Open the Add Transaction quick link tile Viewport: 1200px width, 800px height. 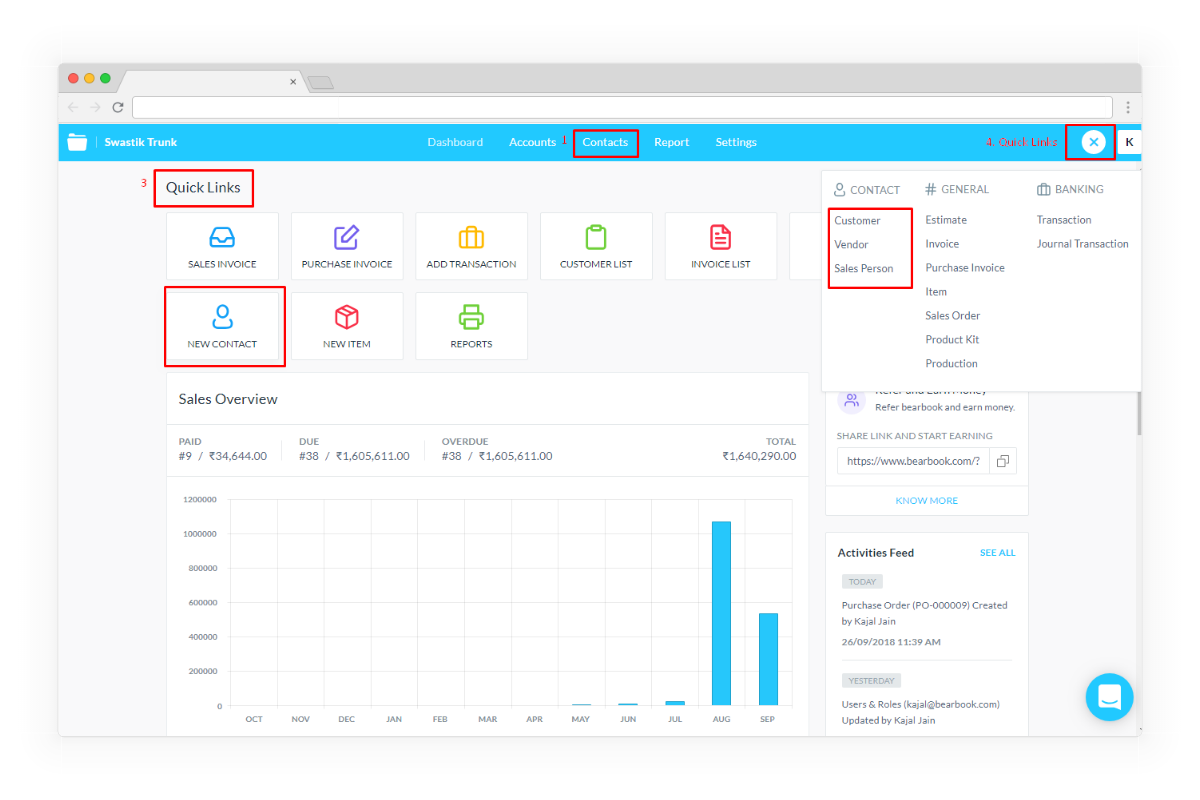point(471,246)
